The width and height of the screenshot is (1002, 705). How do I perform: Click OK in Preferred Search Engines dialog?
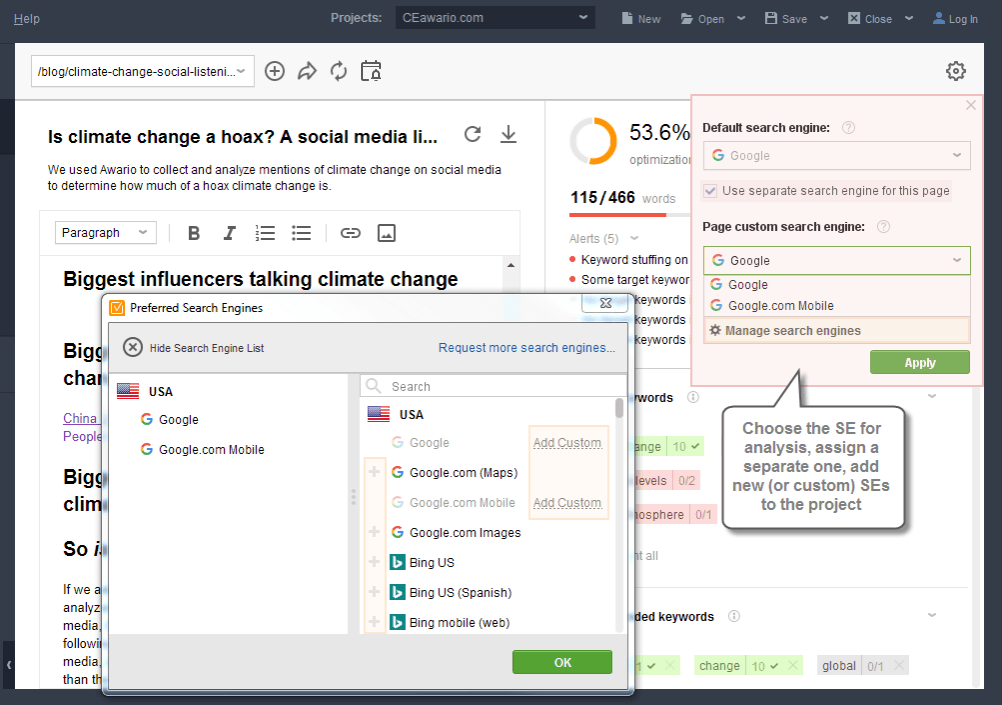coord(562,662)
